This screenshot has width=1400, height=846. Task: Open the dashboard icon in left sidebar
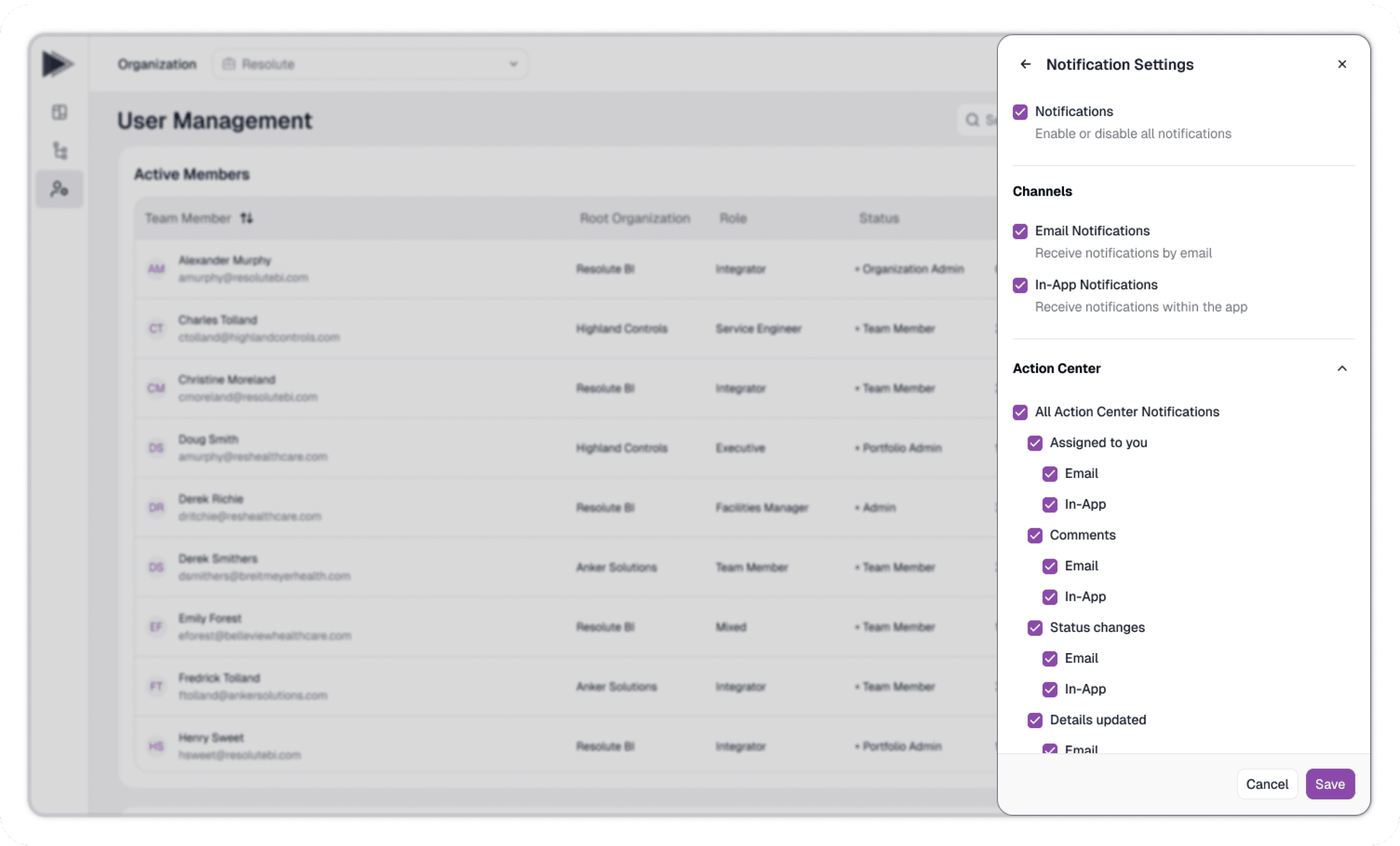(59, 112)
